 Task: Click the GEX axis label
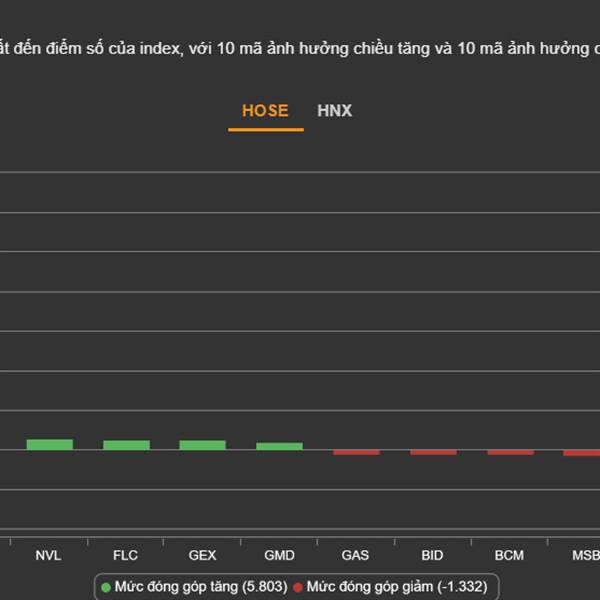202,555
